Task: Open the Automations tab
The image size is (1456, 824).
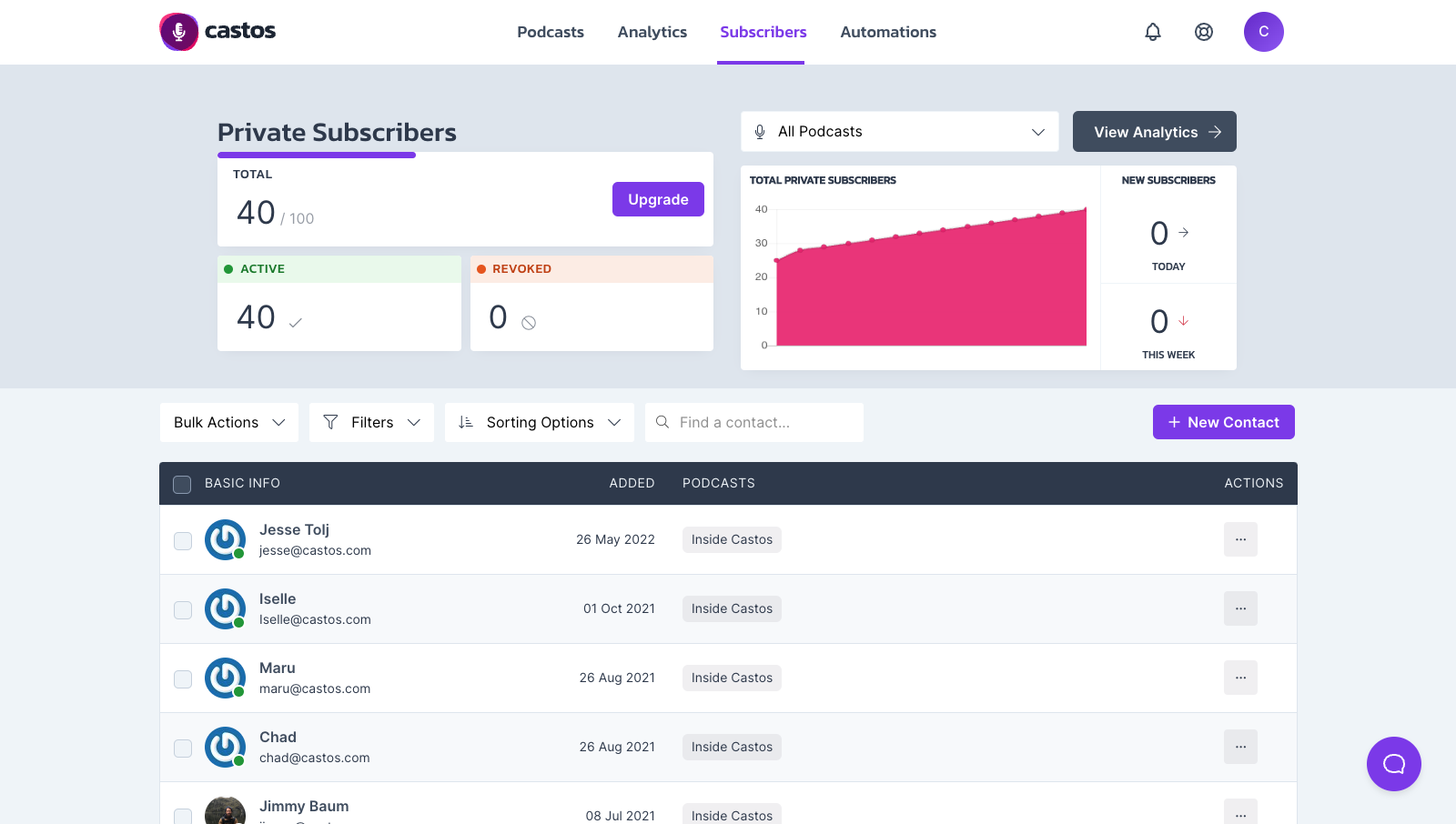Action: pyautogui.click(x=888, y=32)
